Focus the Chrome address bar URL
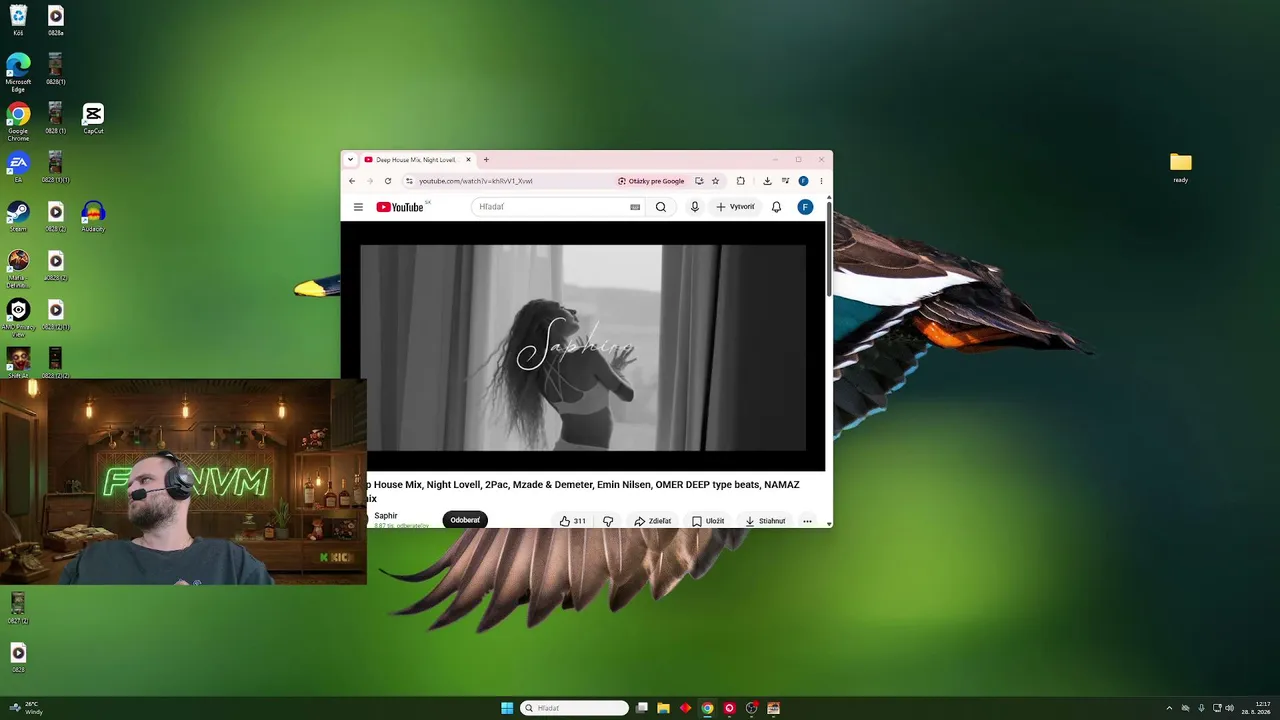Screen dimensions: 1280x720 click(476, 181)
